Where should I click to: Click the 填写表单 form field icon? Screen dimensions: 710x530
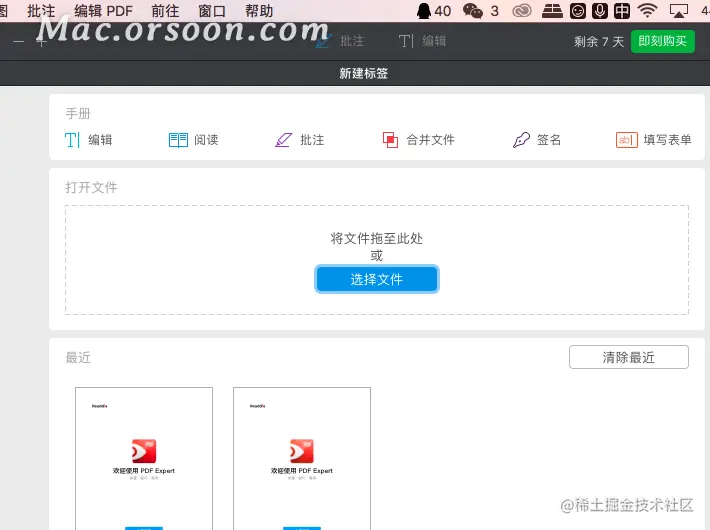point(627,140)
